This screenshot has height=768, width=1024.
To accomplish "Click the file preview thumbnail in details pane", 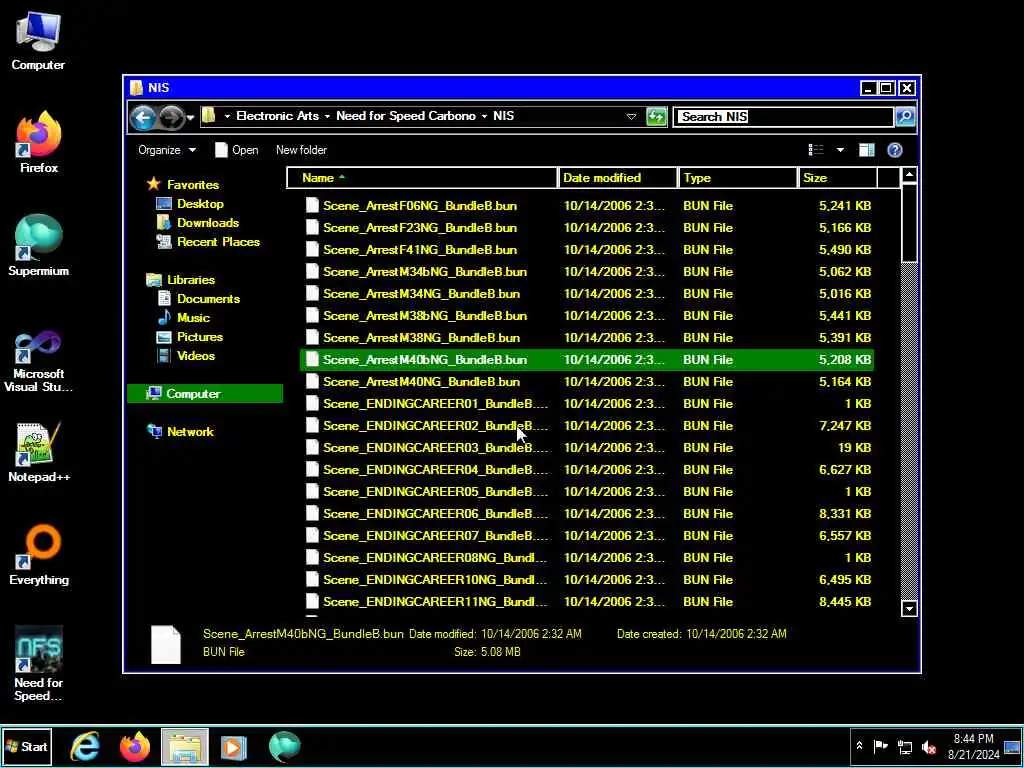I will (x=166, y=645).
